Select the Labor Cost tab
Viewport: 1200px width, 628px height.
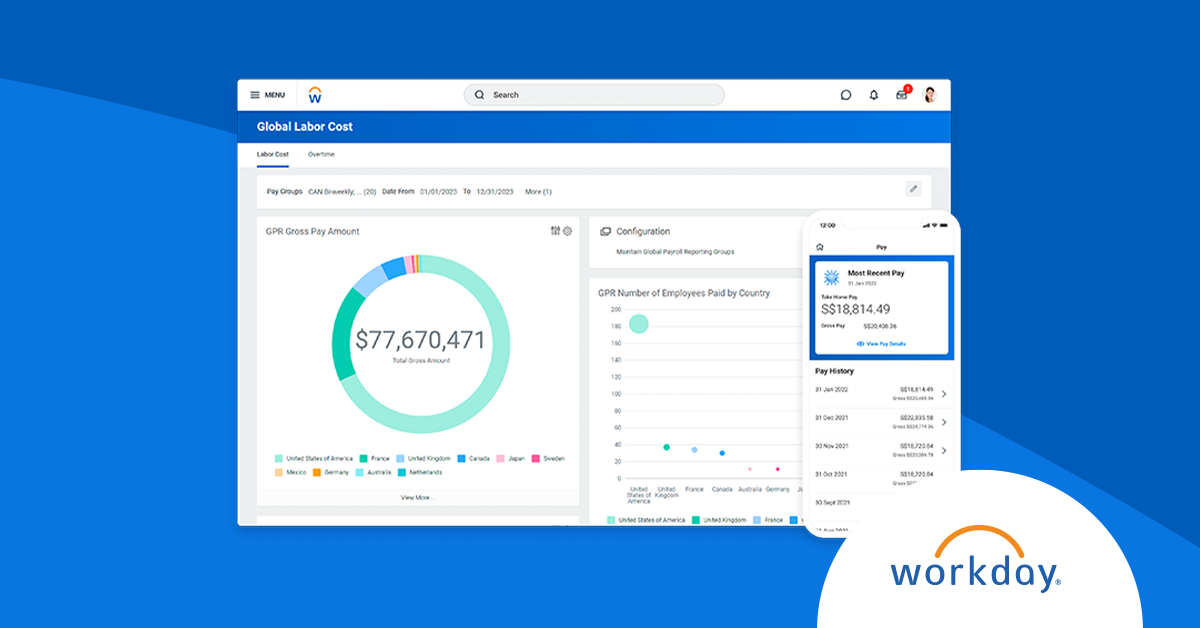(x=272, y=155)
